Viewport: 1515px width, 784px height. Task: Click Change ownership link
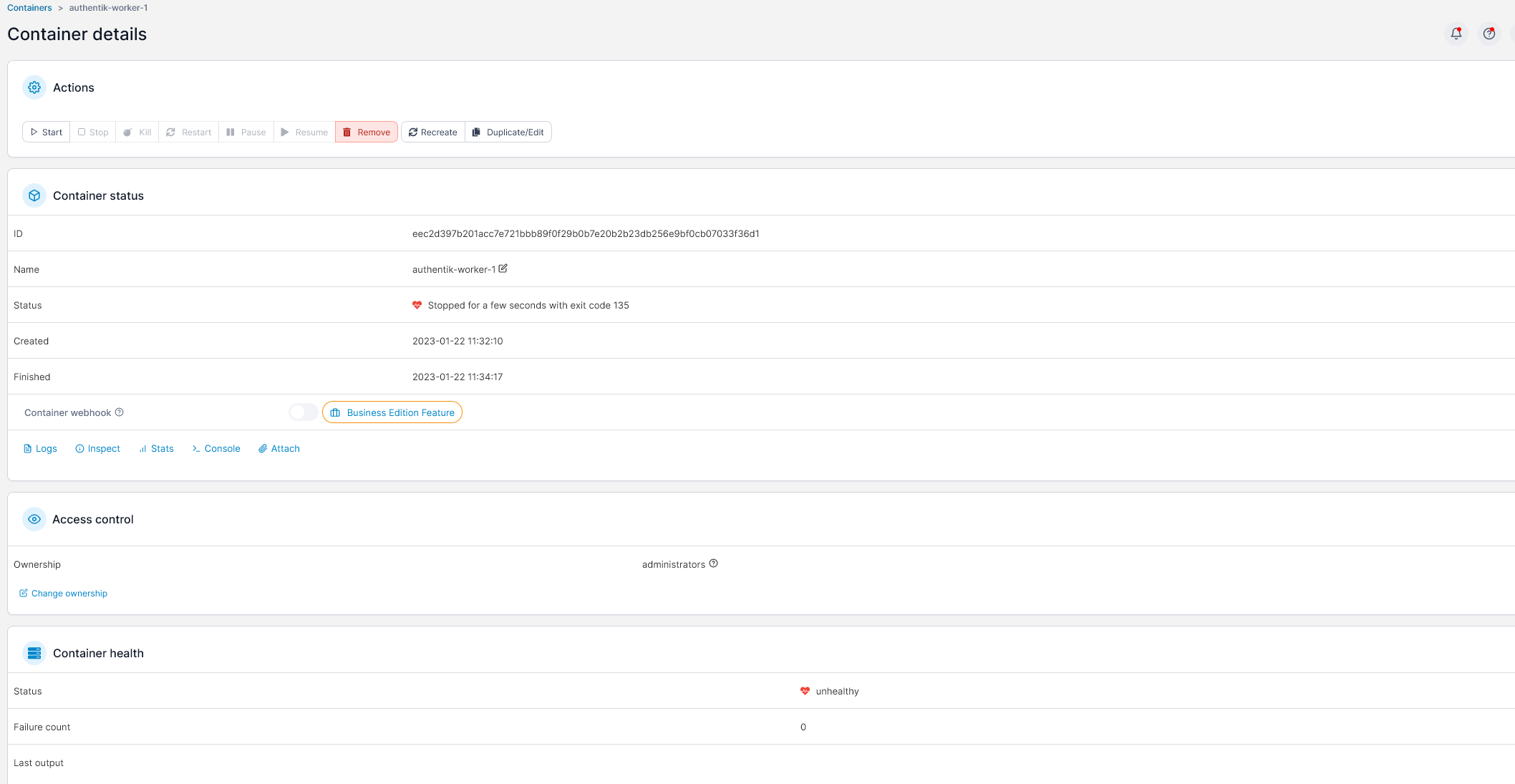pos(64,594)
